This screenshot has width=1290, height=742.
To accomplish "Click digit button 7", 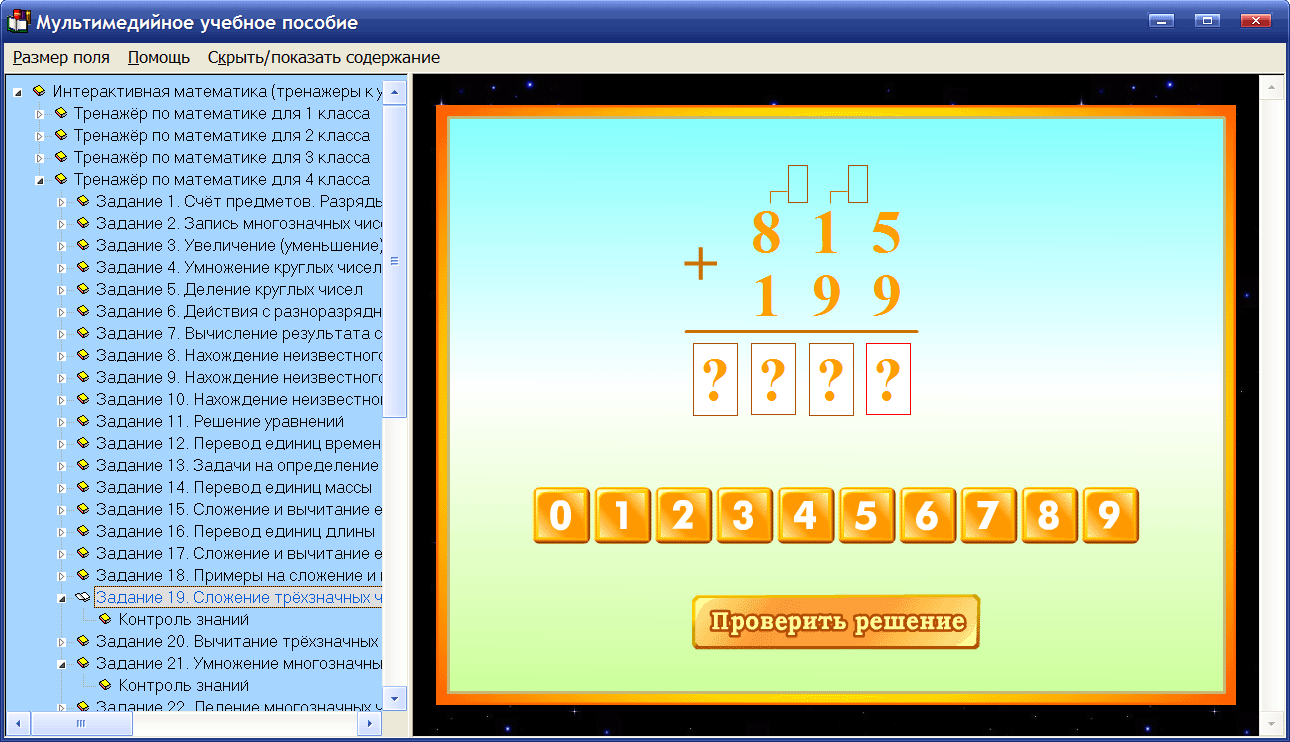I will (x=988, y=515).
